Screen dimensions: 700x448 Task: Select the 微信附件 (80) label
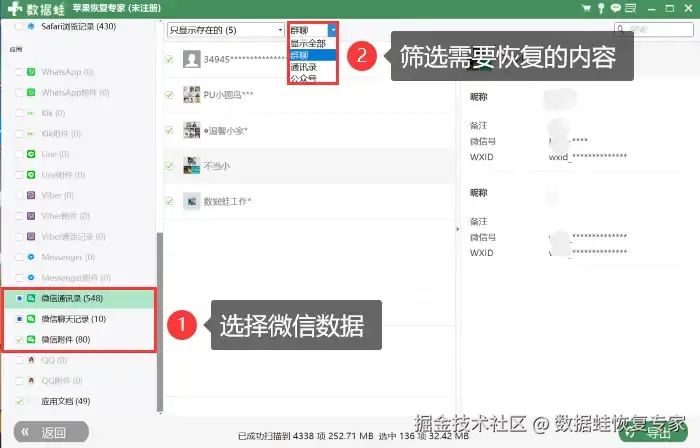[66, 339]
